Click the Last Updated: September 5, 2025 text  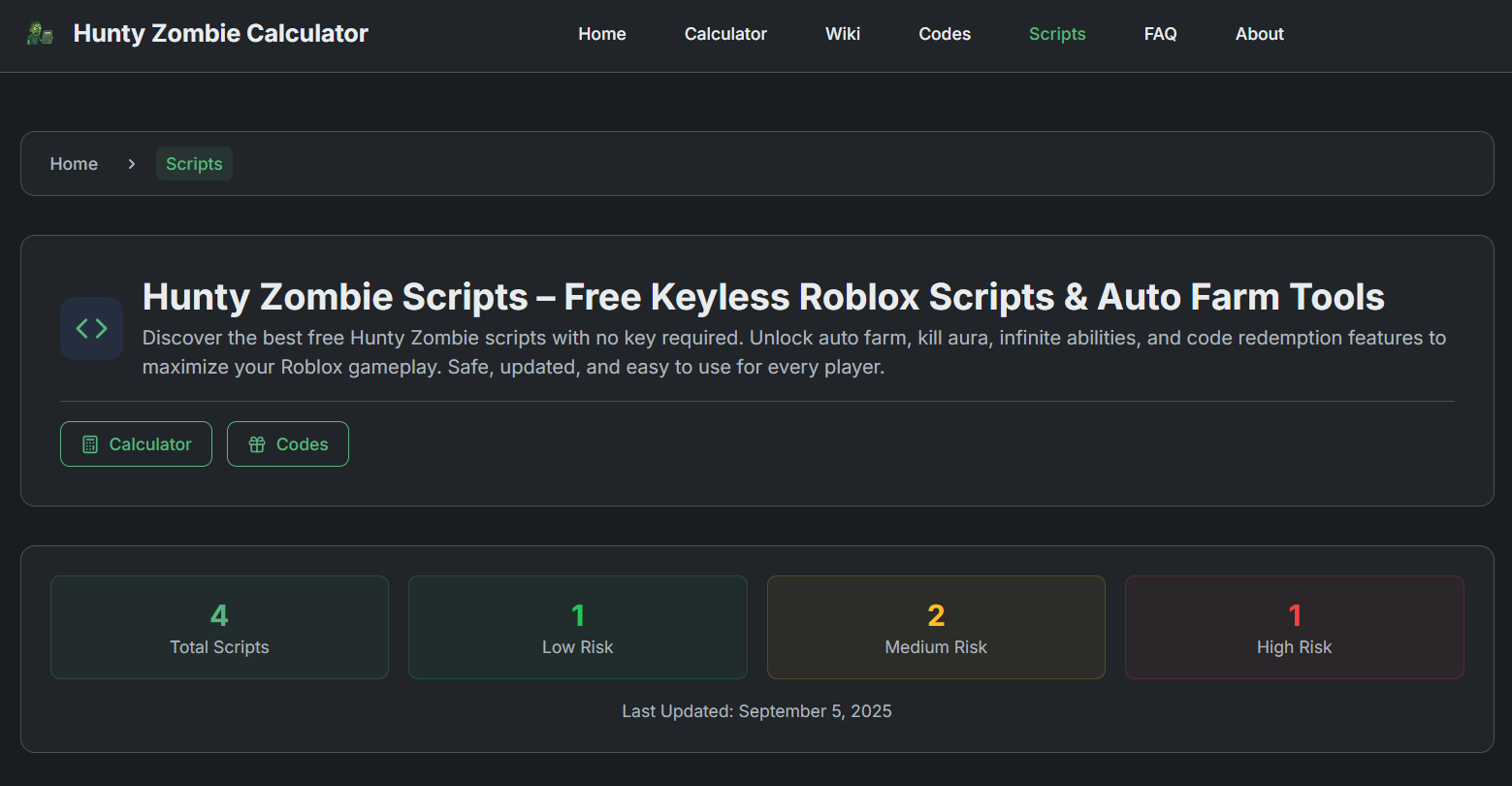756,711
